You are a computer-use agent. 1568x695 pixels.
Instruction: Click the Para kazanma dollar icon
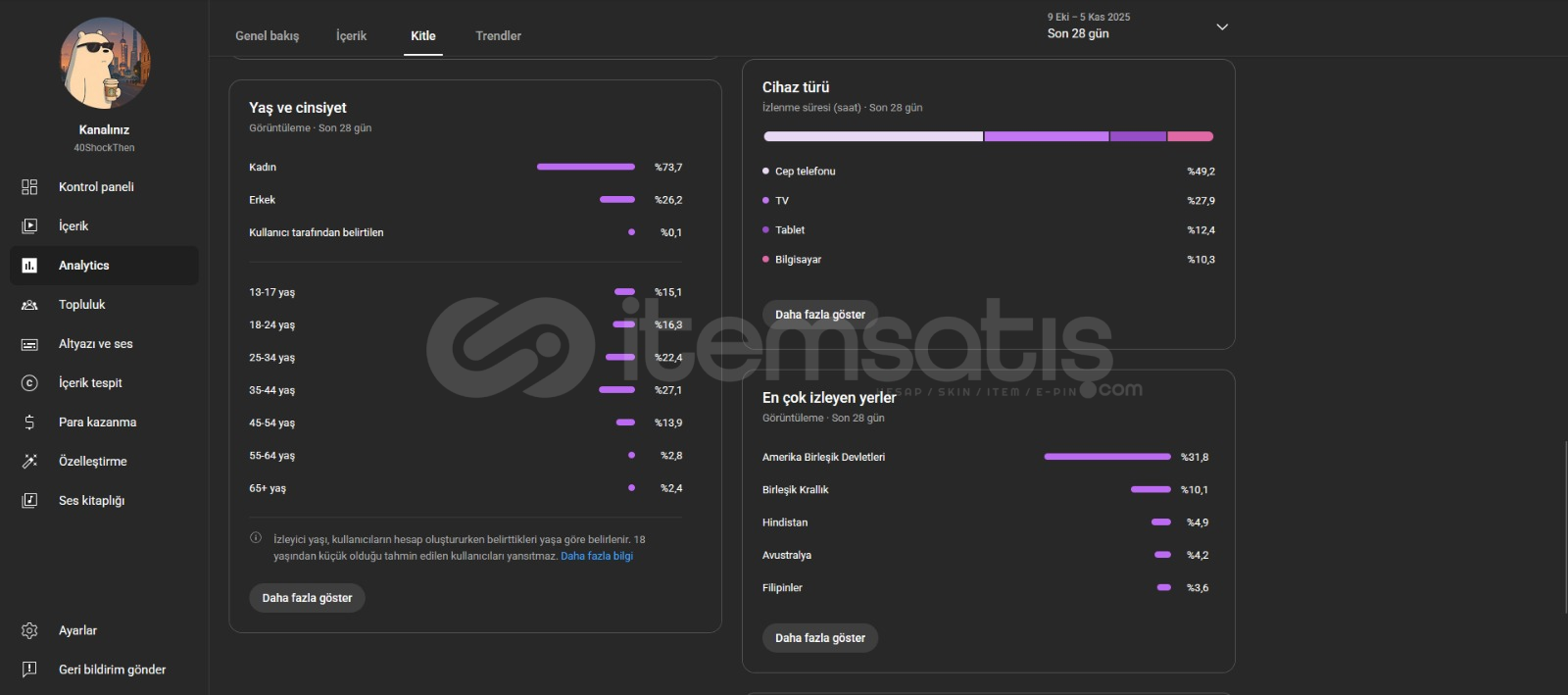29,422
